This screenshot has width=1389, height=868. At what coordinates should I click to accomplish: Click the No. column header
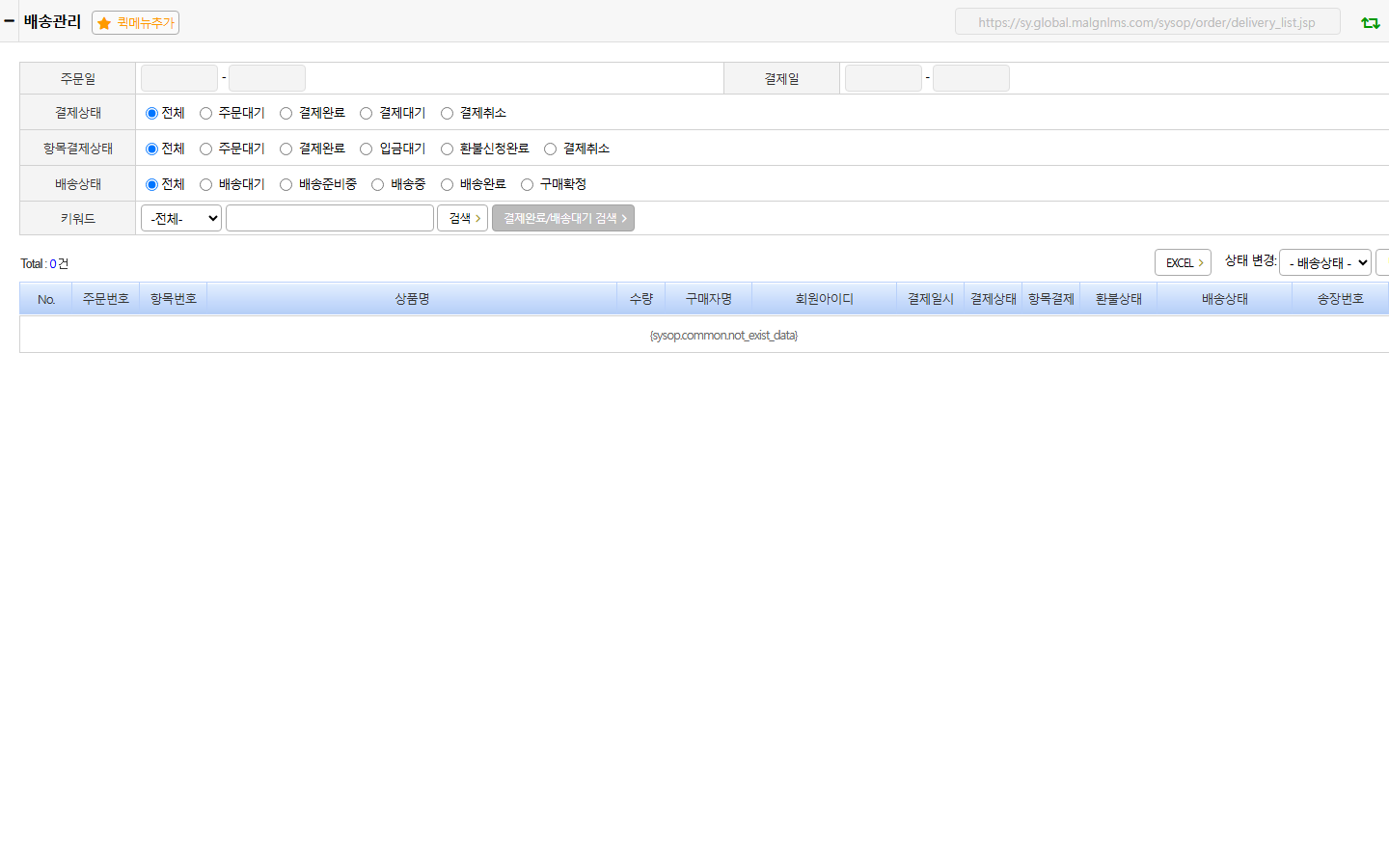click(46, 299)
